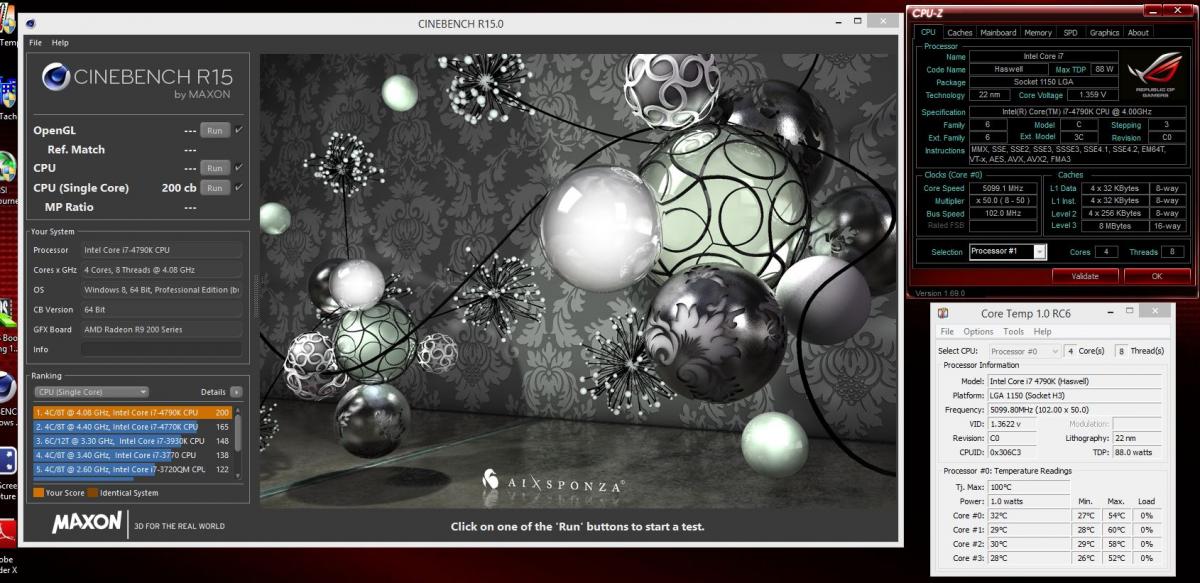Switch to Memory tab in CPU-Z

(1038, 33)
